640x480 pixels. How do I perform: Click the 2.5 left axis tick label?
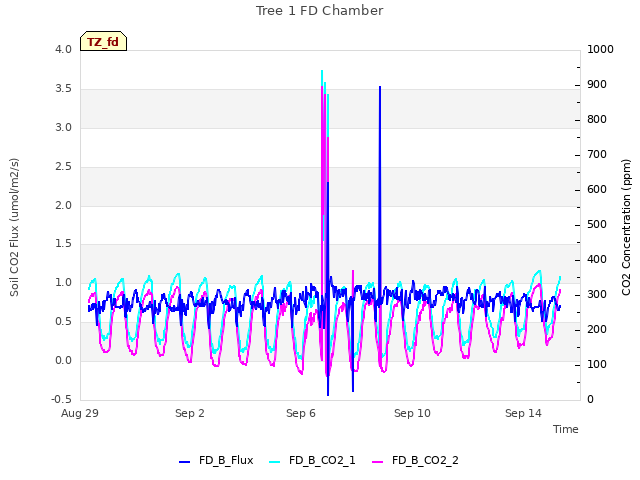coord(64,167)
